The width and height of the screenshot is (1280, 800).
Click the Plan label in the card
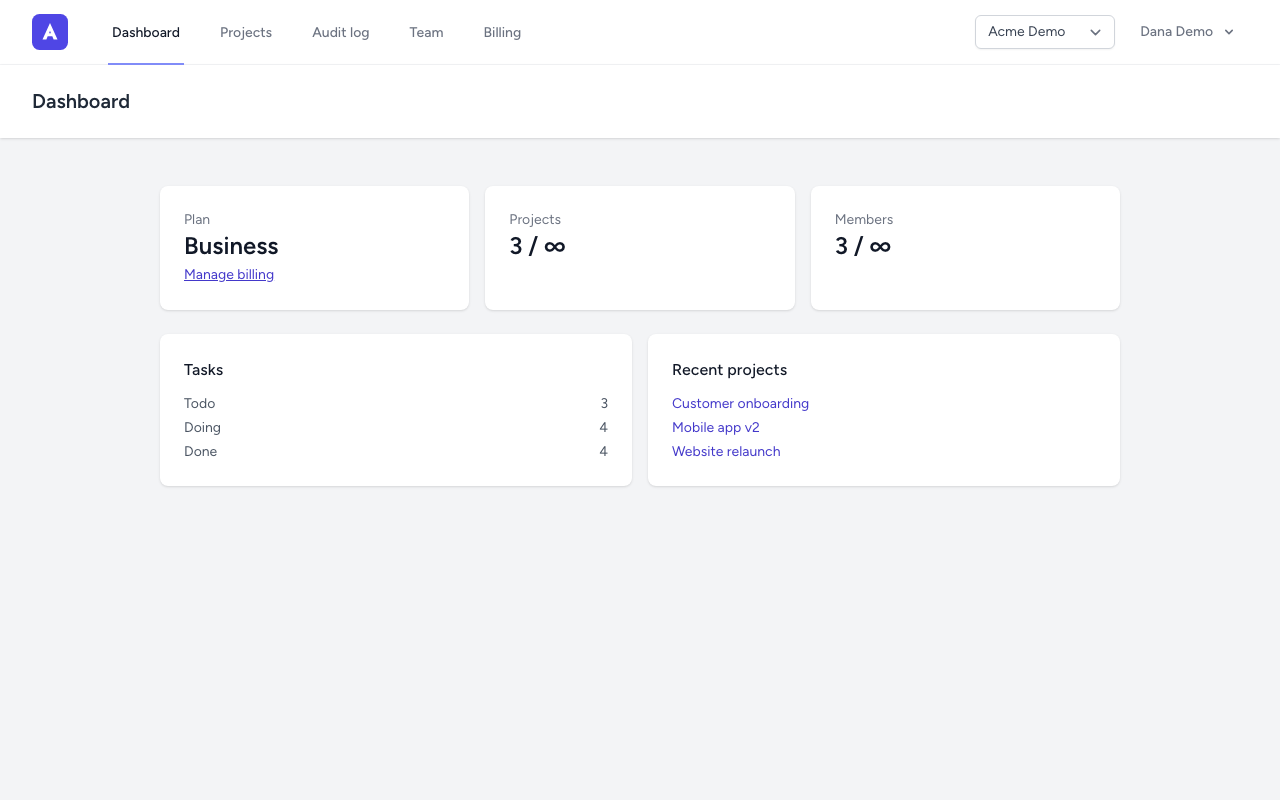tap(197, 219)
